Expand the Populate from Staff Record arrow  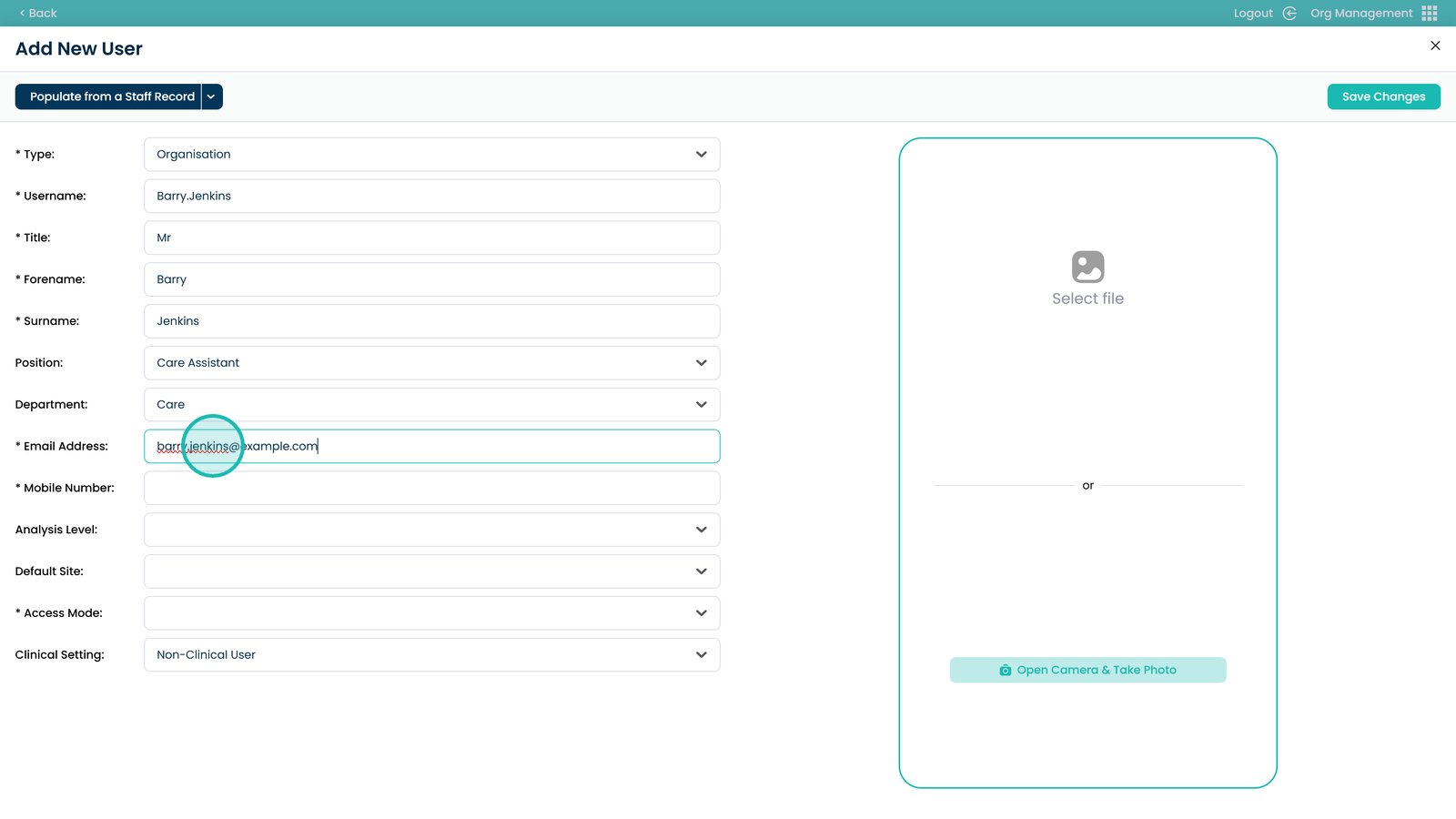coord(212,96)
